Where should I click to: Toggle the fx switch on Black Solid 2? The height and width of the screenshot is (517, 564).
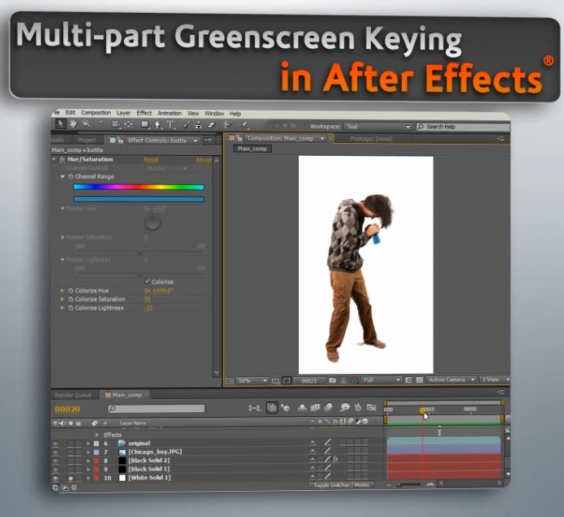coord(335,459)
